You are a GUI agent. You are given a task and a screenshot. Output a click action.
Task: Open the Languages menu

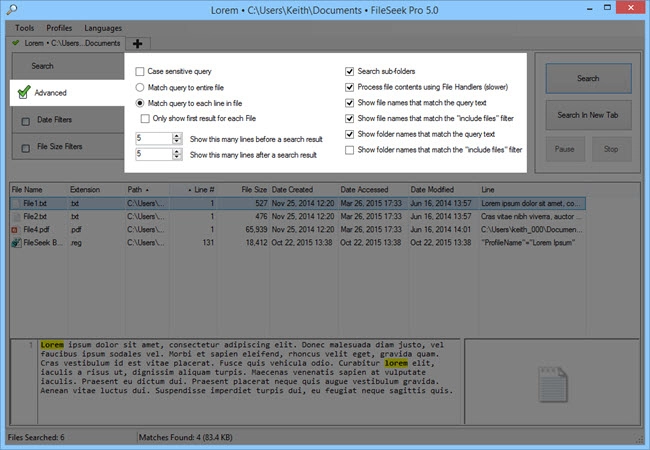pos(103,28)
